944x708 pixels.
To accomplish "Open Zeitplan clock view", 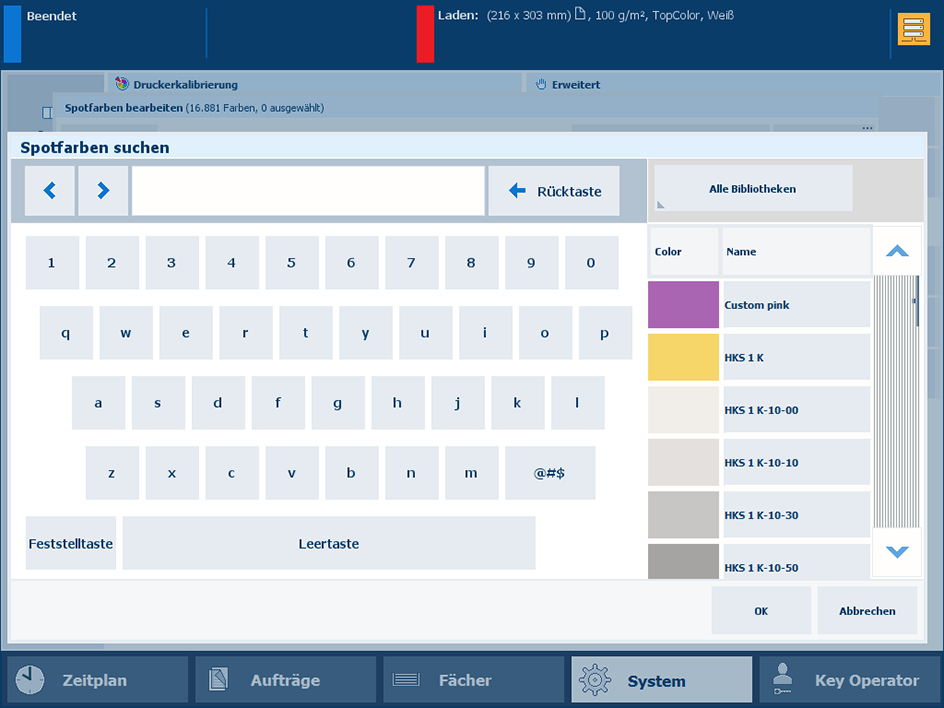I will (x=97, y=680).
